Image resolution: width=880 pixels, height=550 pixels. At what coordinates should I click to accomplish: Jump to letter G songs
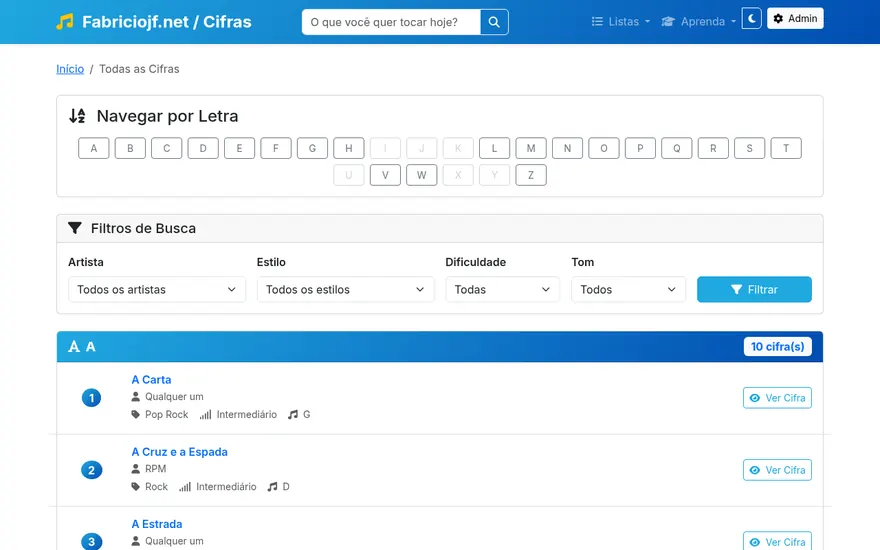(313, 148)
